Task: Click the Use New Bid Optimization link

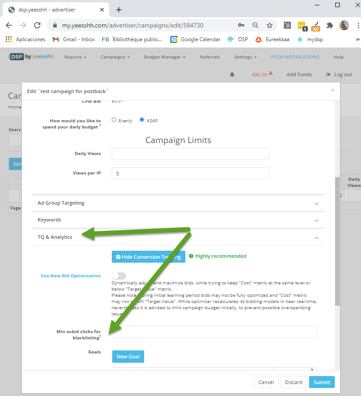Action: click(x=71, y=276)
